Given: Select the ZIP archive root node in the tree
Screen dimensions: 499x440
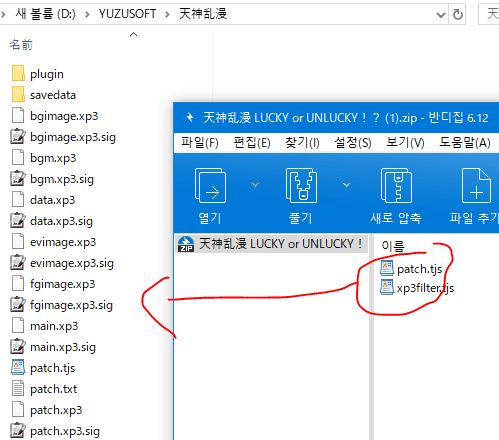Looking at the screenshot, I should tap(272, 244).
